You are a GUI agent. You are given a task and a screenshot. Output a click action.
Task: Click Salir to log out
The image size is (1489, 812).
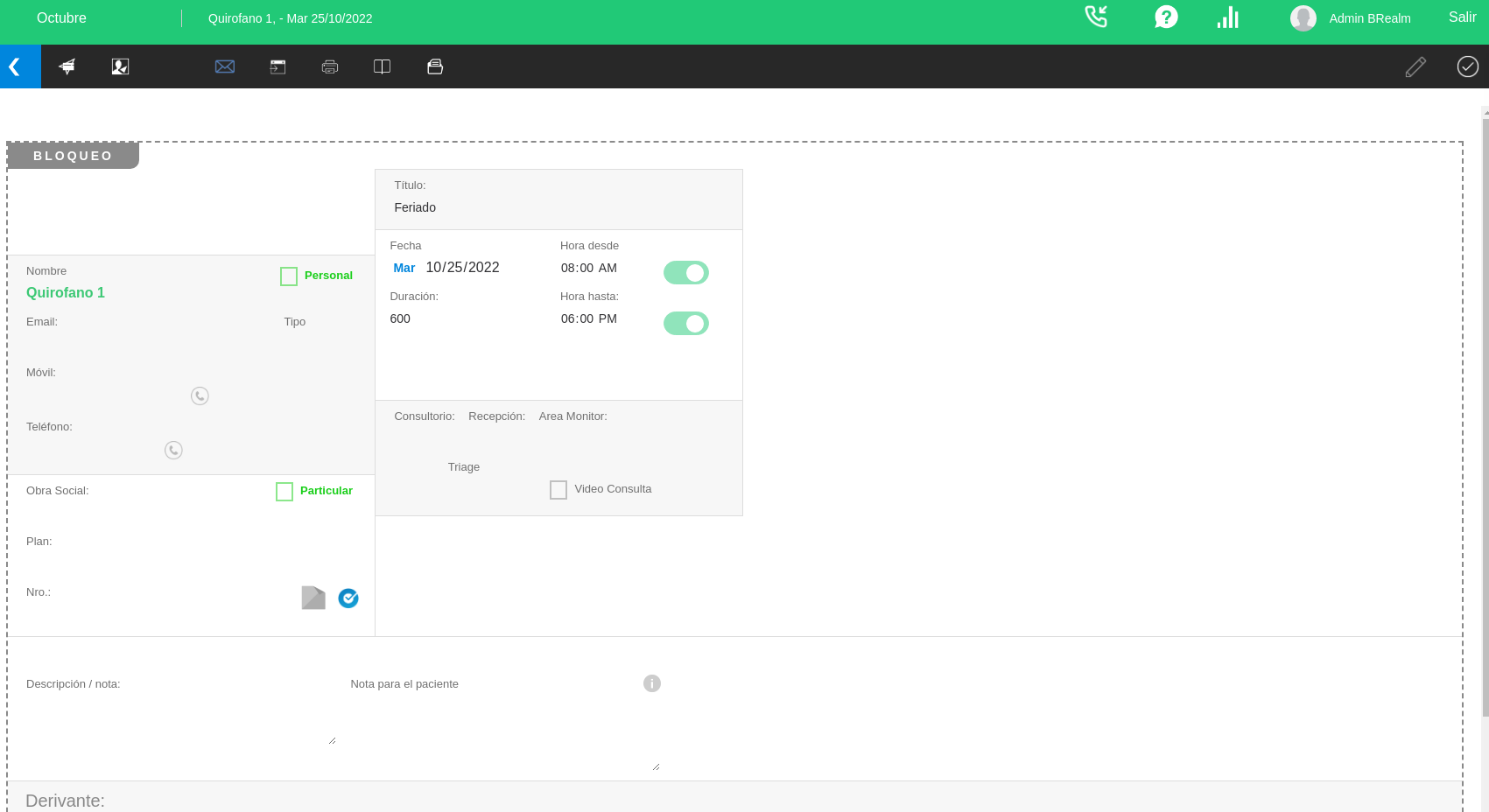coord(1462,17)
